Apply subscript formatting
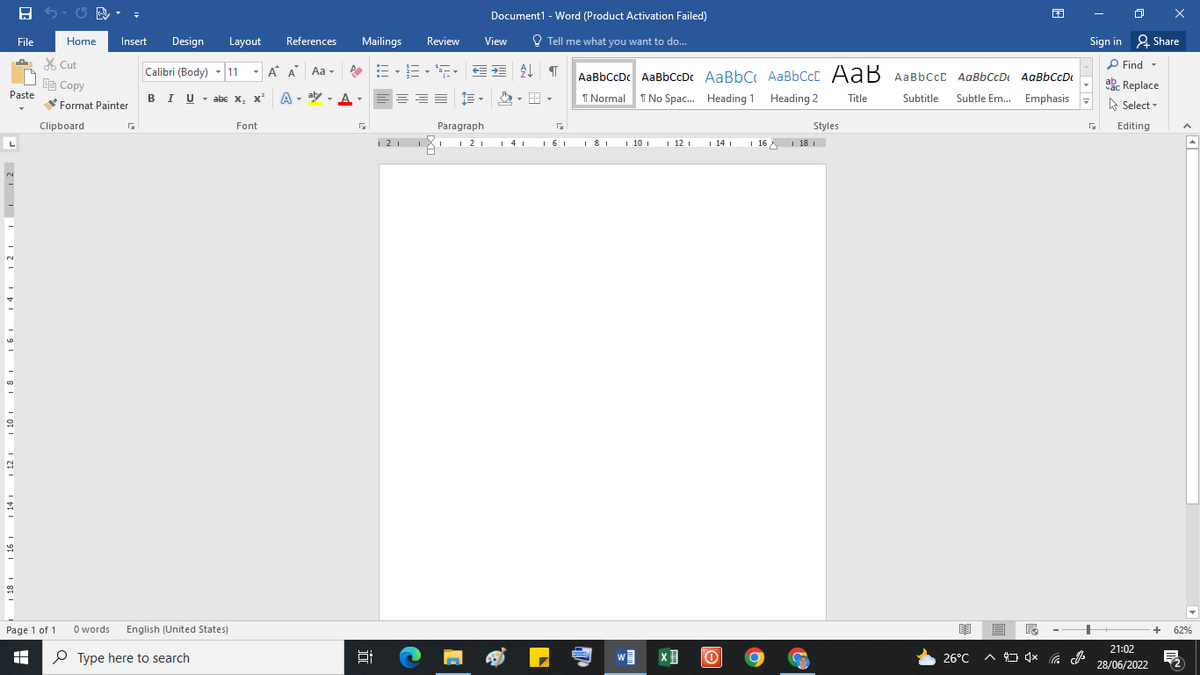Screen dimensions: 1200x675 [x=241, y=99]
